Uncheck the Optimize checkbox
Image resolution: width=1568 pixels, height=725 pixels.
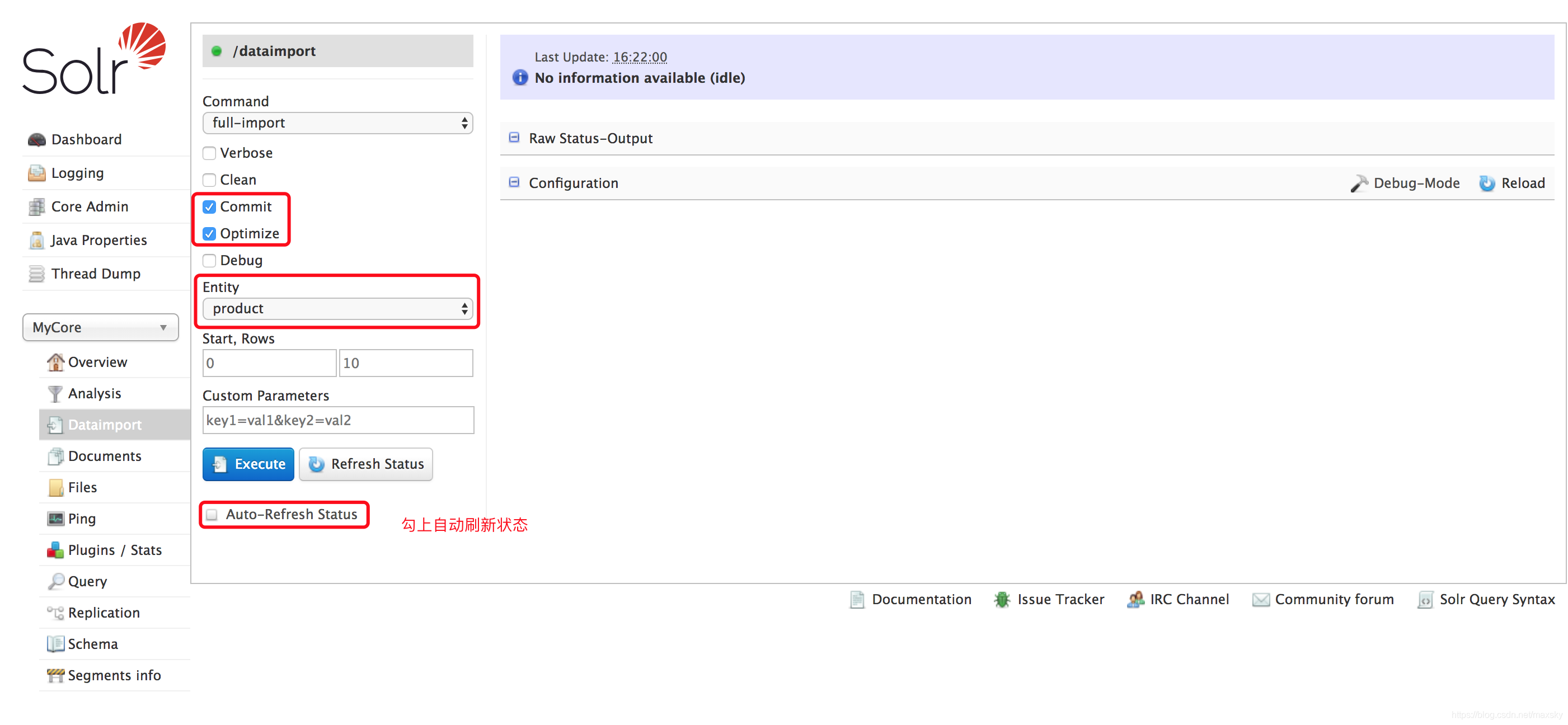(x=209, y=234)
